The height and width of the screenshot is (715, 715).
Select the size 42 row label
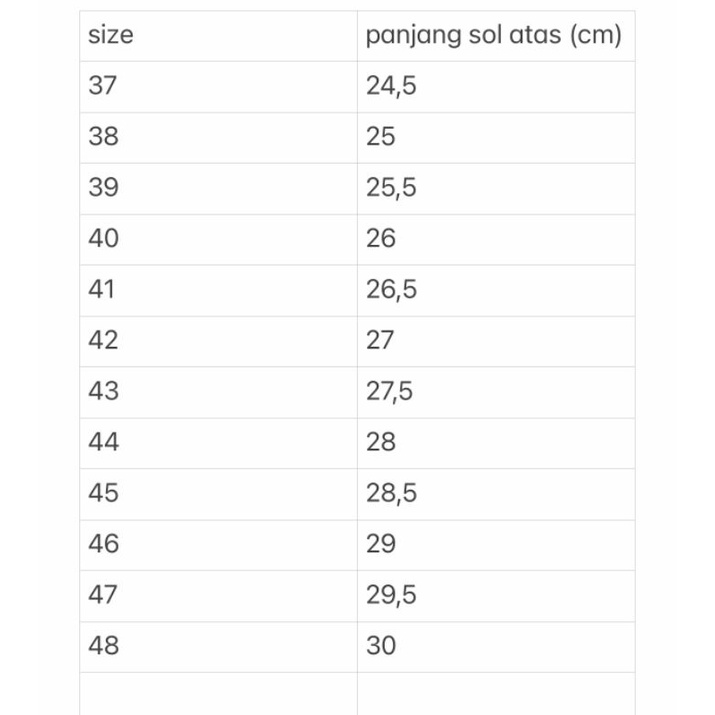tap(103, 341)
